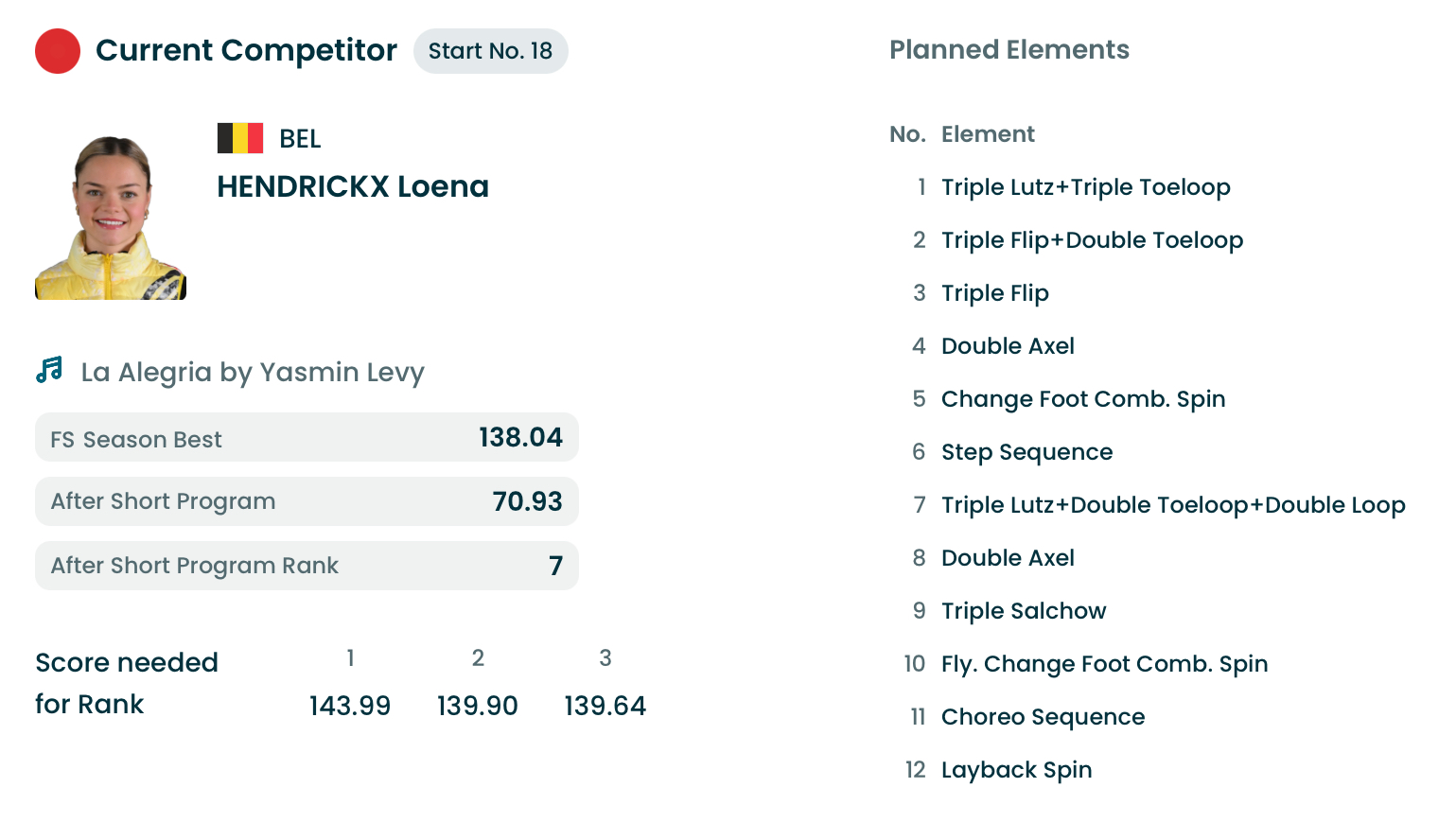Click the red live indicator dot

point(58,51)
